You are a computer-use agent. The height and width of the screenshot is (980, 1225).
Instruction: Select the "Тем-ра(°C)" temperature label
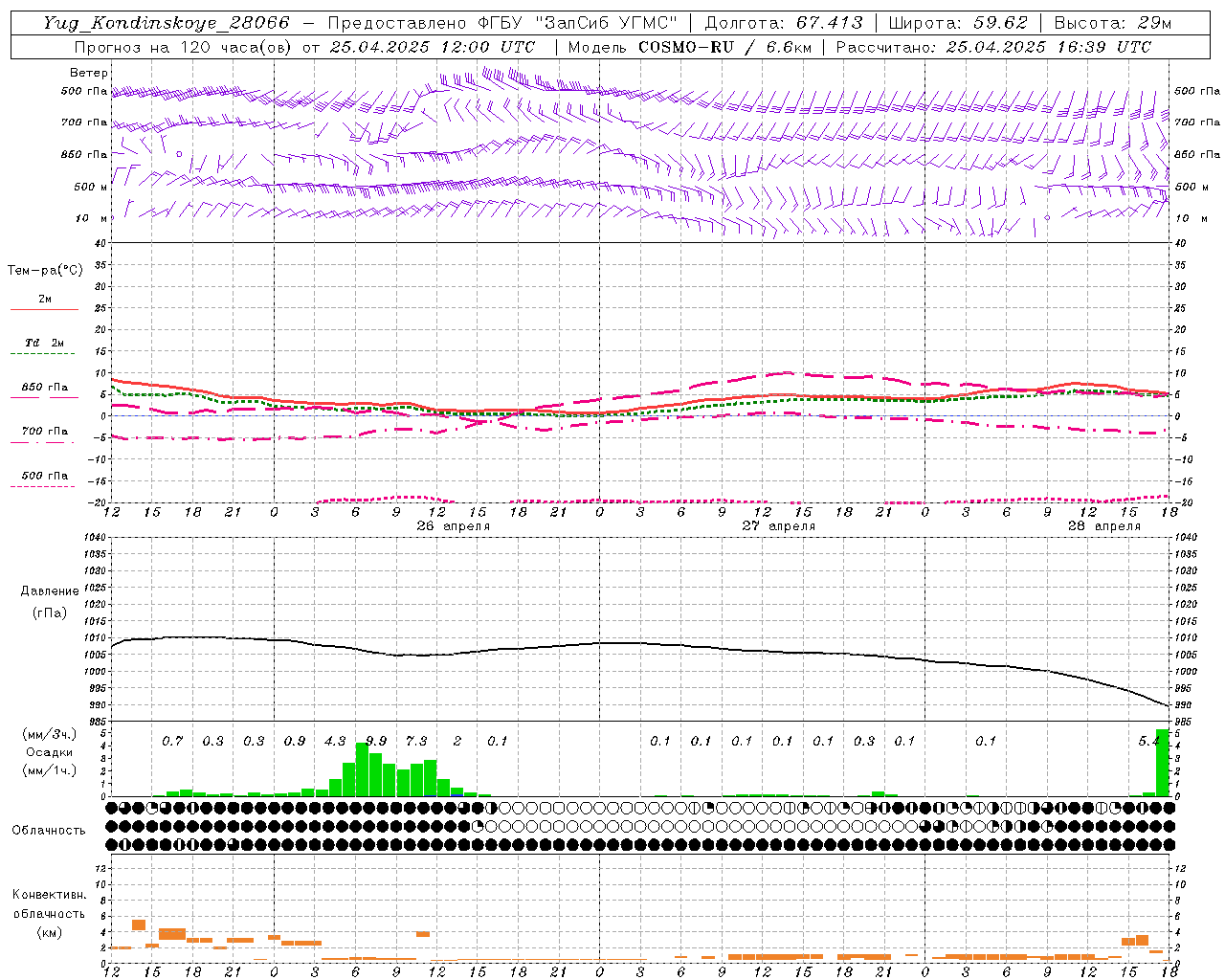pos(45,271)
